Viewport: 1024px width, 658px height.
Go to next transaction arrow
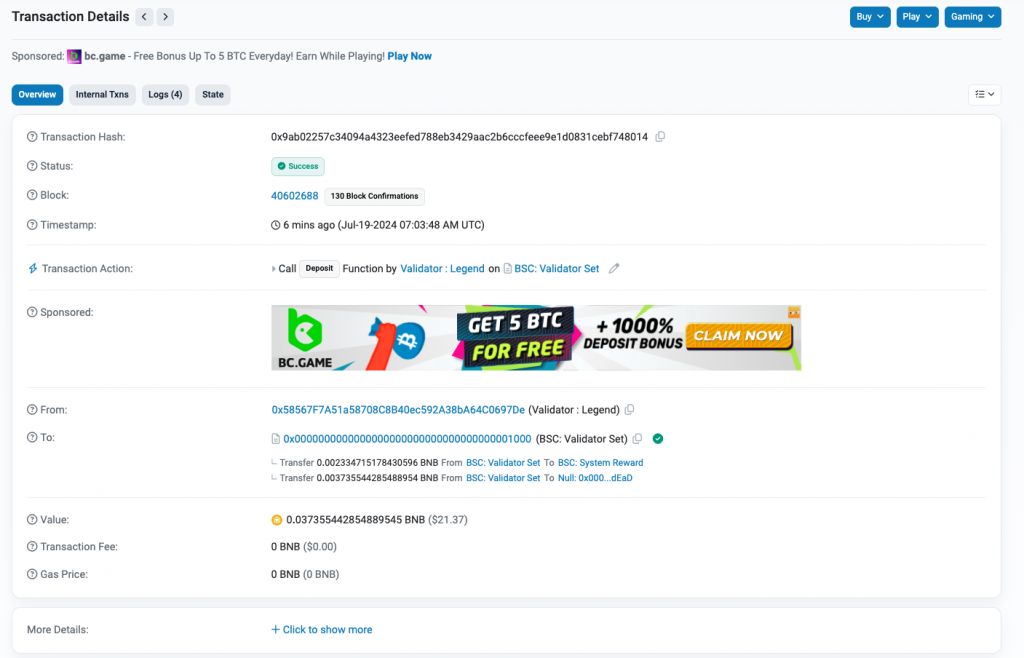tap(166, 17)
